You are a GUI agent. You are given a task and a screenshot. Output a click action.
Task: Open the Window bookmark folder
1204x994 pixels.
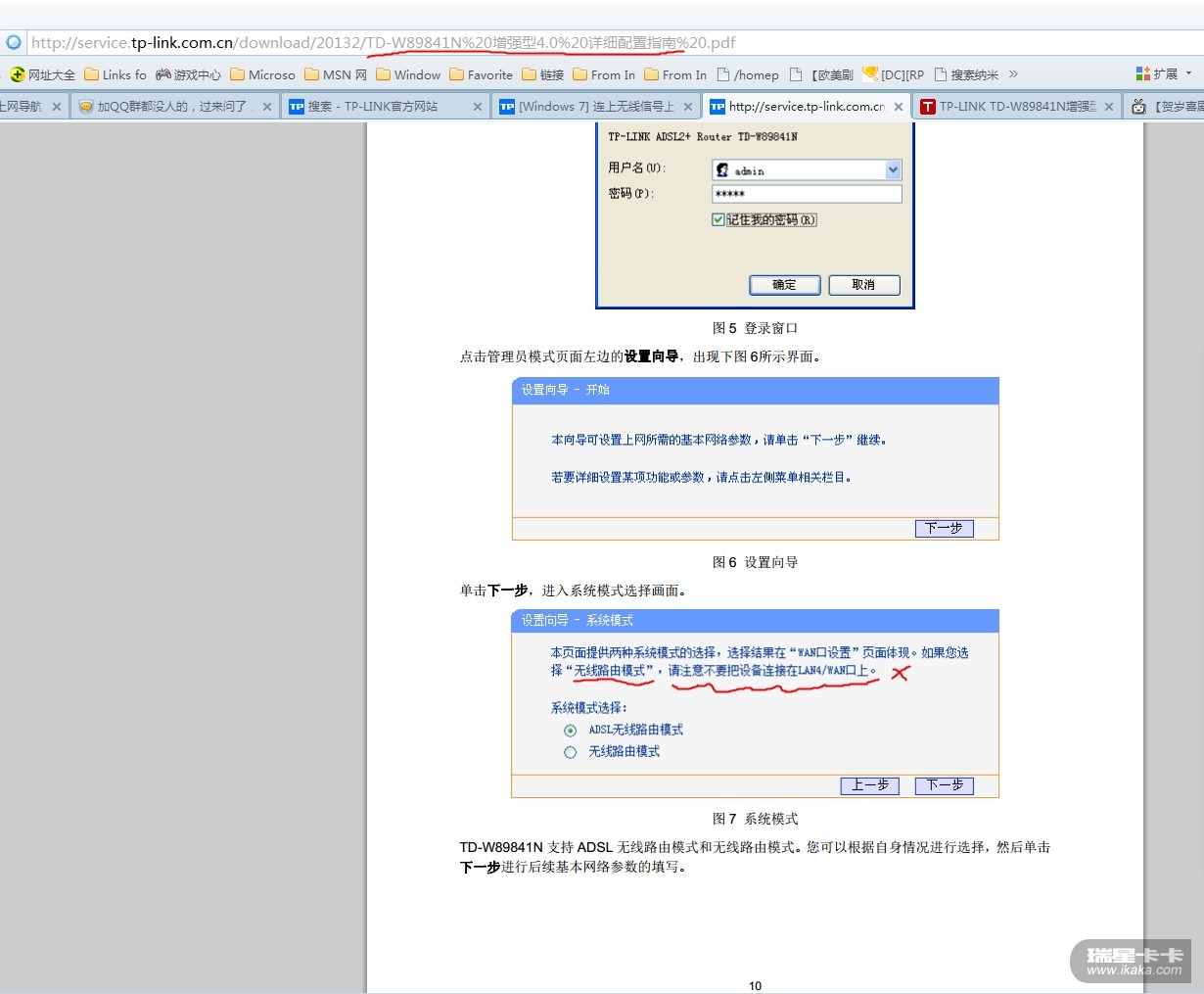(x=408, y=74)
